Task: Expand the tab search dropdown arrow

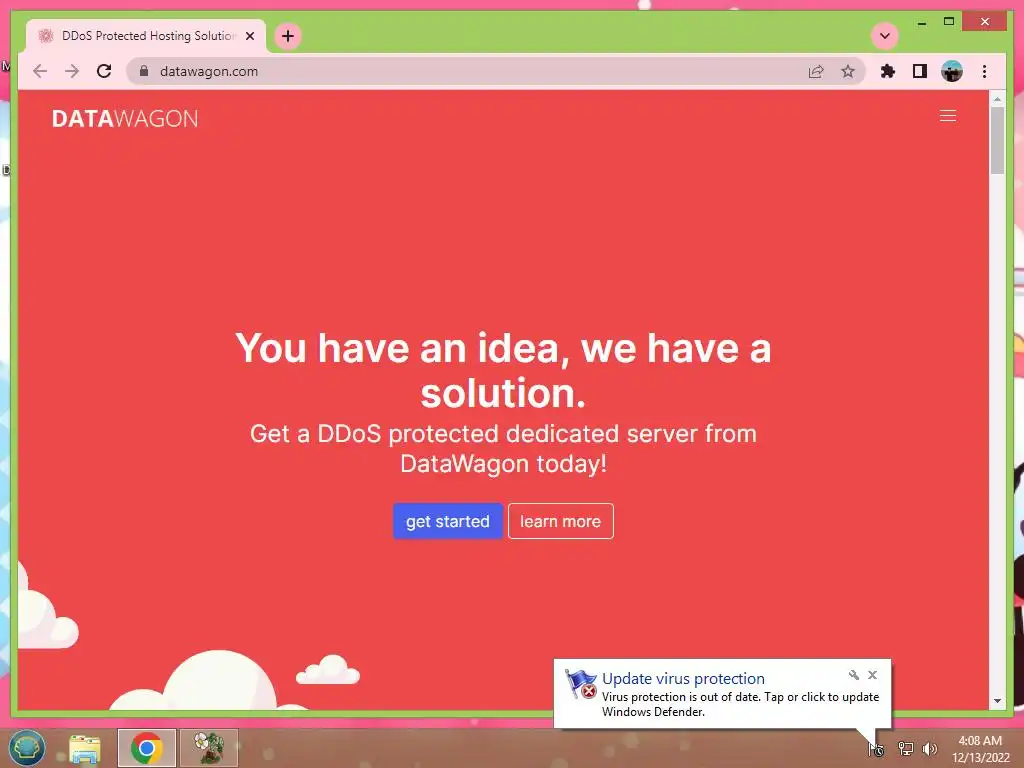Action: tap(885, 36)
